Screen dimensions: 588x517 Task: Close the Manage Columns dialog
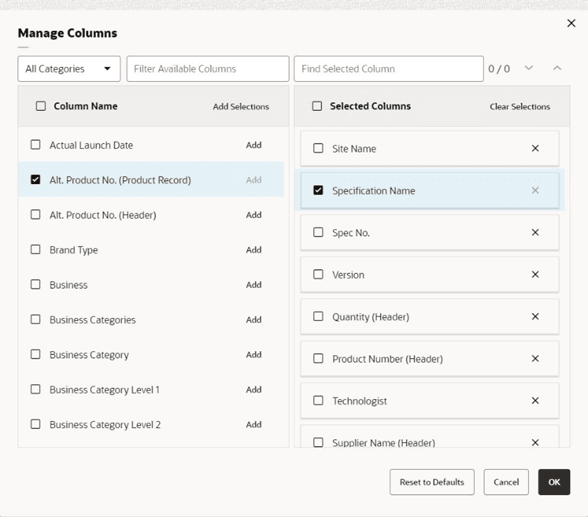pos(571,23)
